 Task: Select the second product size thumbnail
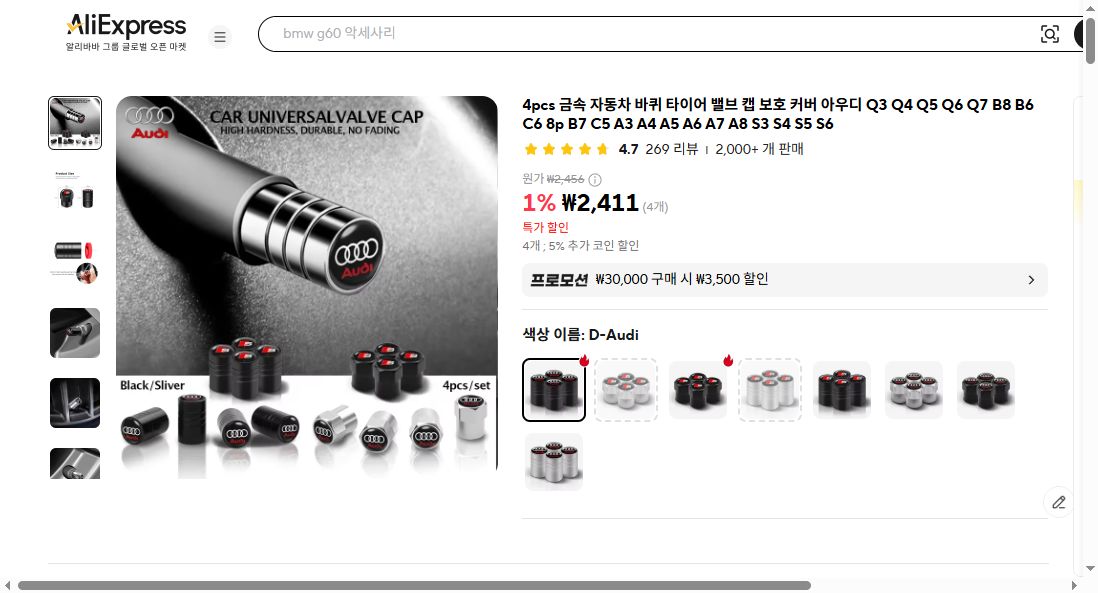[75, 193]
